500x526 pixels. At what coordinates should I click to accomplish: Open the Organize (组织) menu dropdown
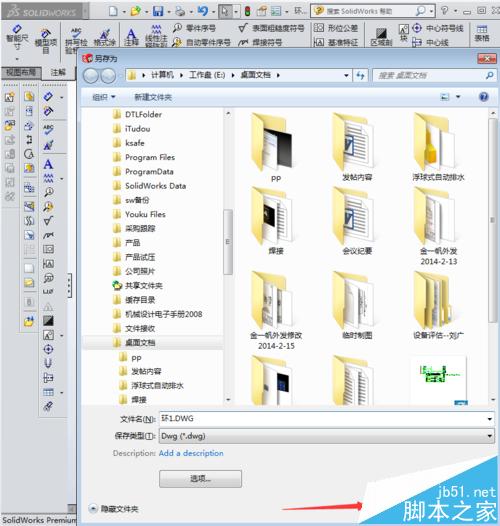103,97
